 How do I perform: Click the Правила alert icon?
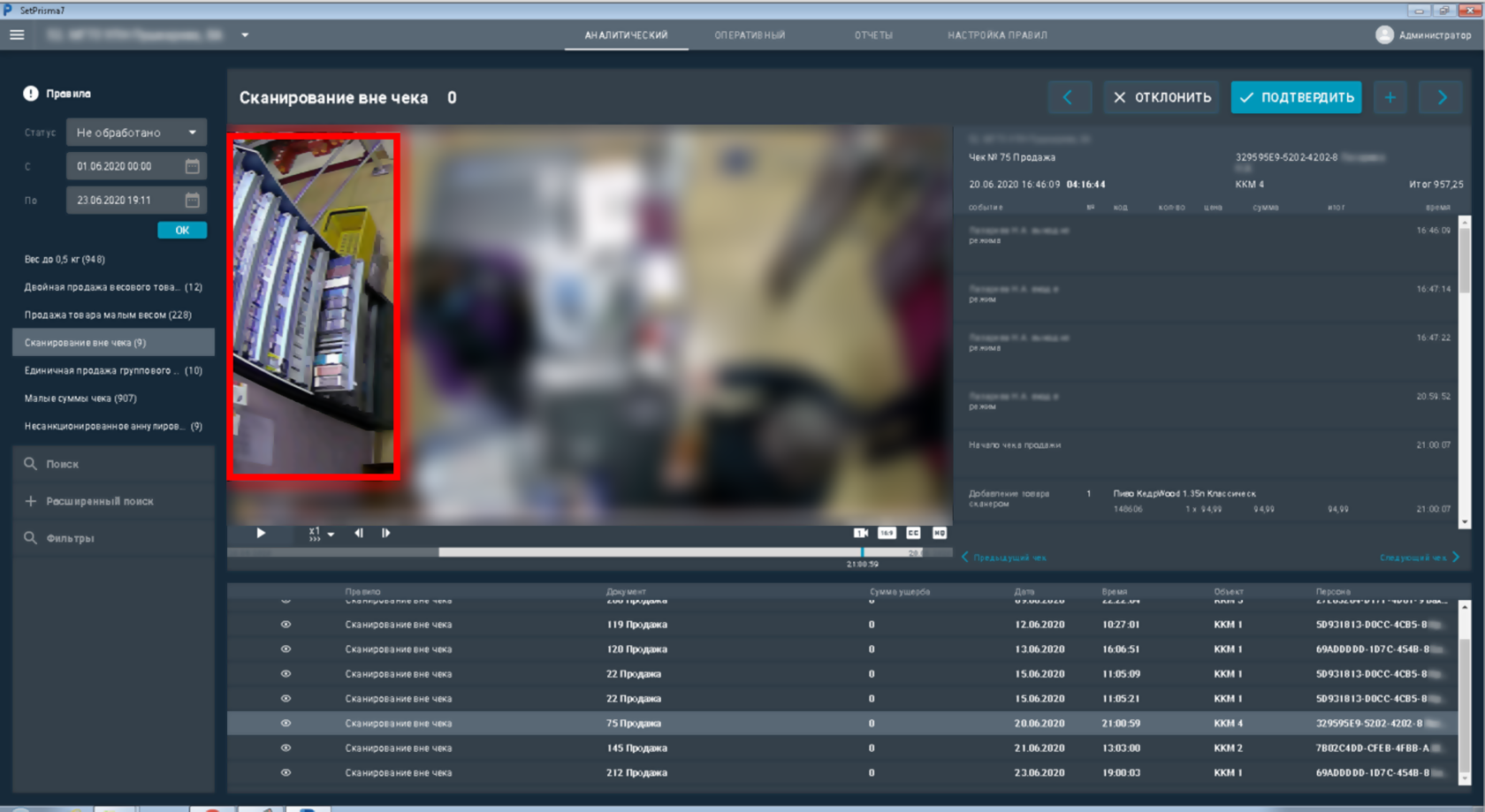(31, 94)
